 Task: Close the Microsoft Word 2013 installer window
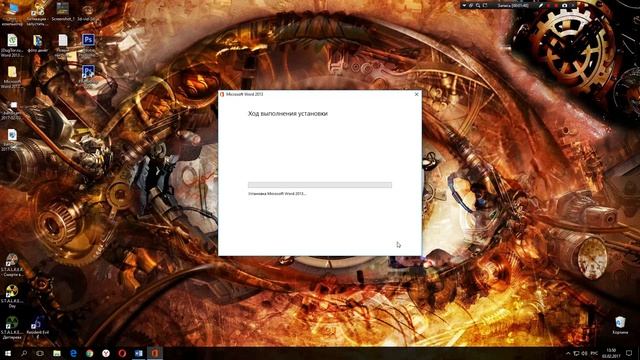click(416, 94)
